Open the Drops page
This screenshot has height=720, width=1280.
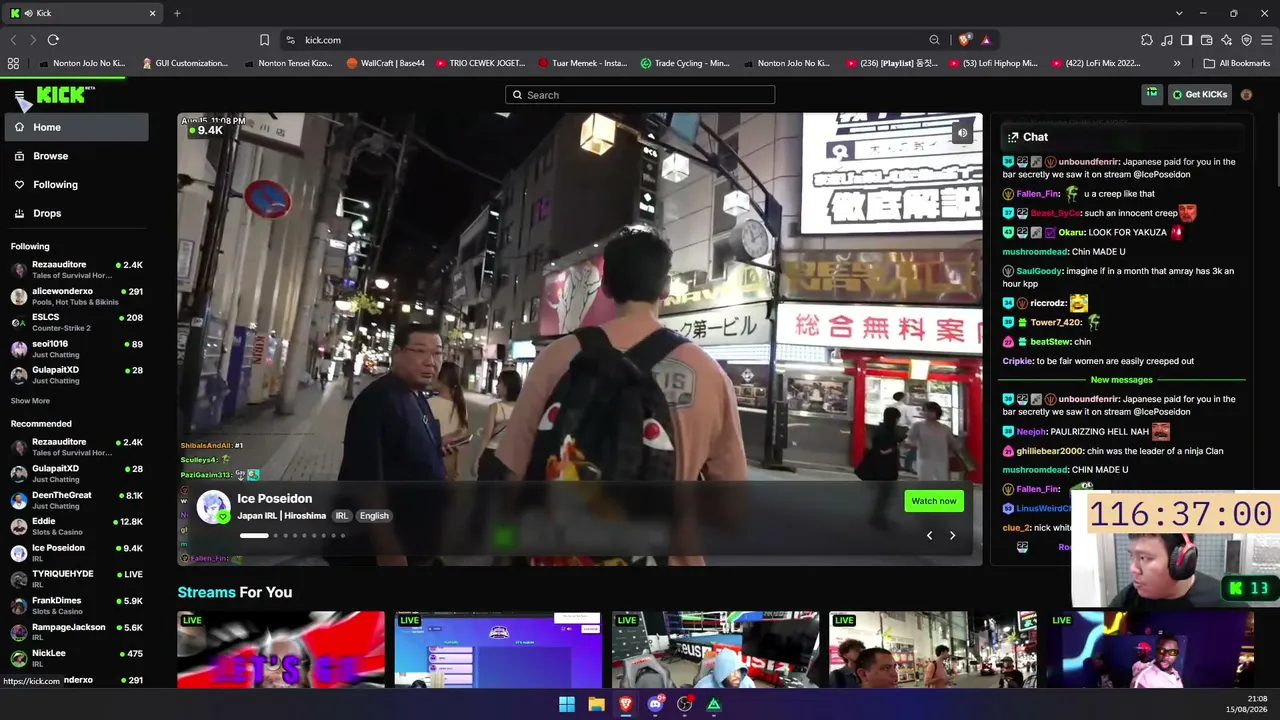77,213
